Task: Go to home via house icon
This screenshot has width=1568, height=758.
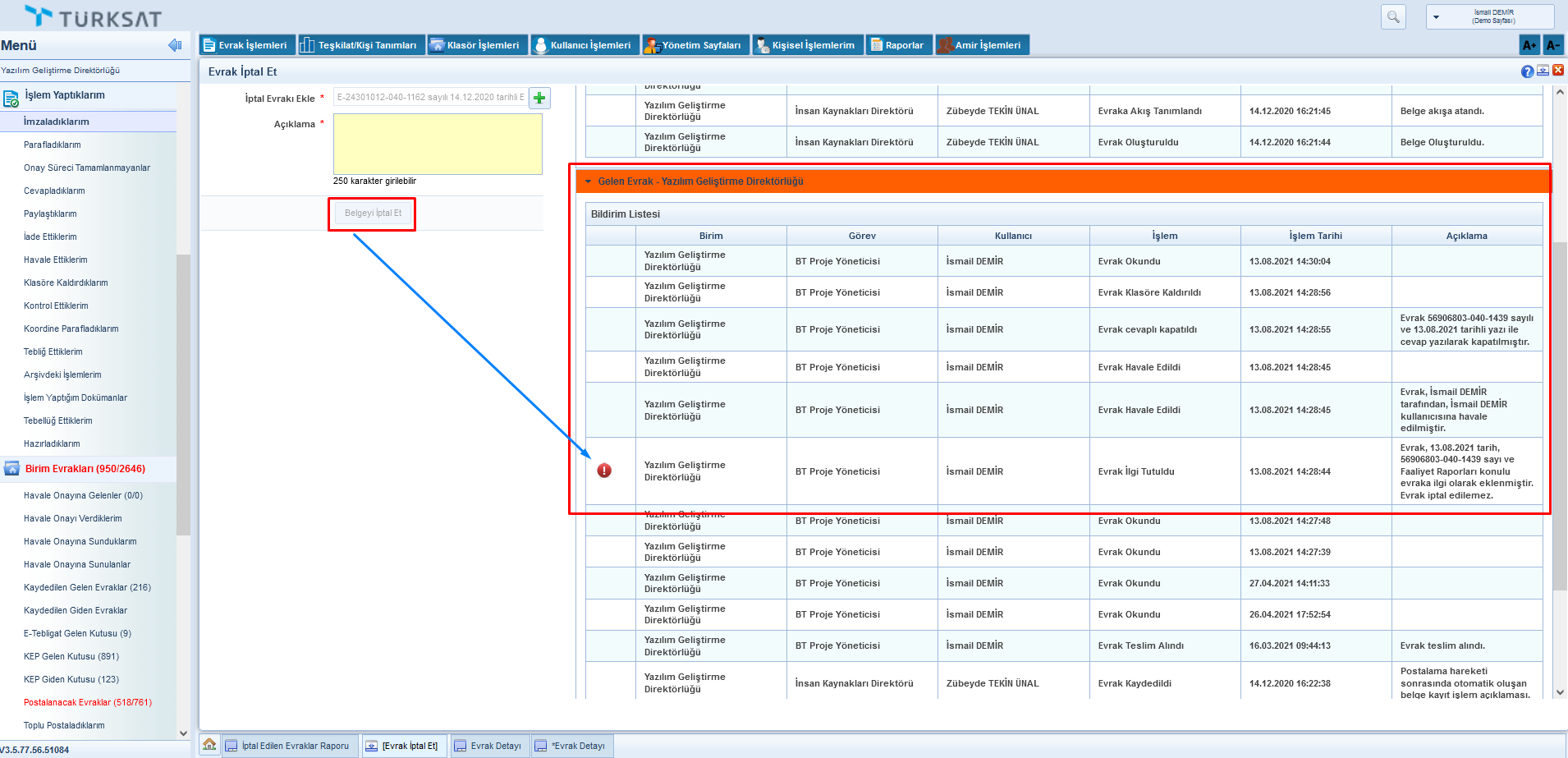Action: tap(209, 745)
